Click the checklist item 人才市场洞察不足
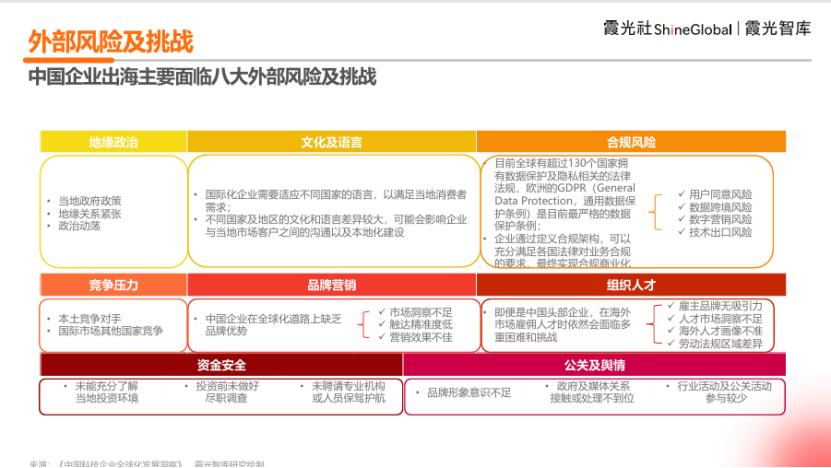Image resolution: width=831 pixels, height=468 pixels. point(720,319)
